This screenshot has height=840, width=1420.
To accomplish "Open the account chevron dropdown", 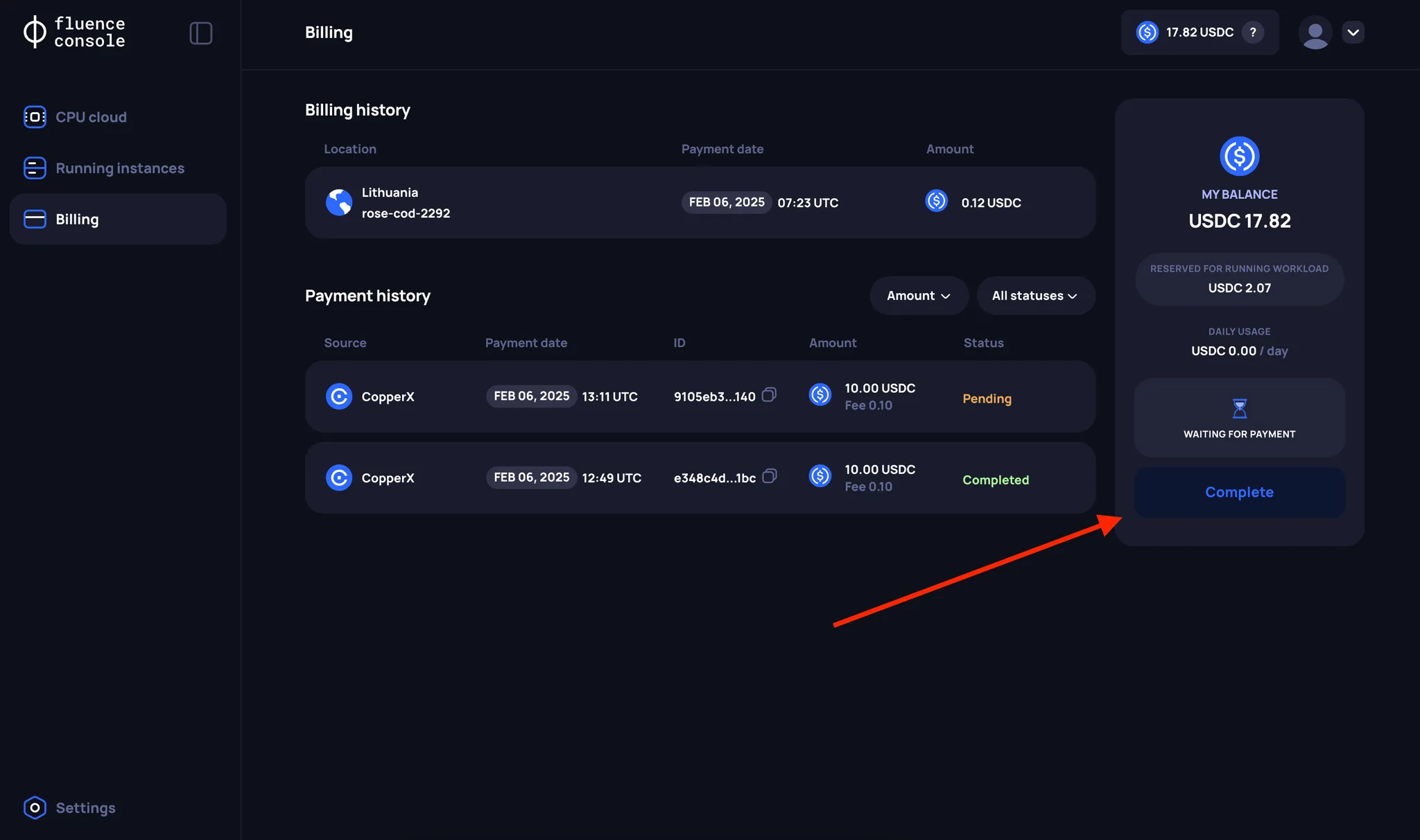I will point(1353,32).
